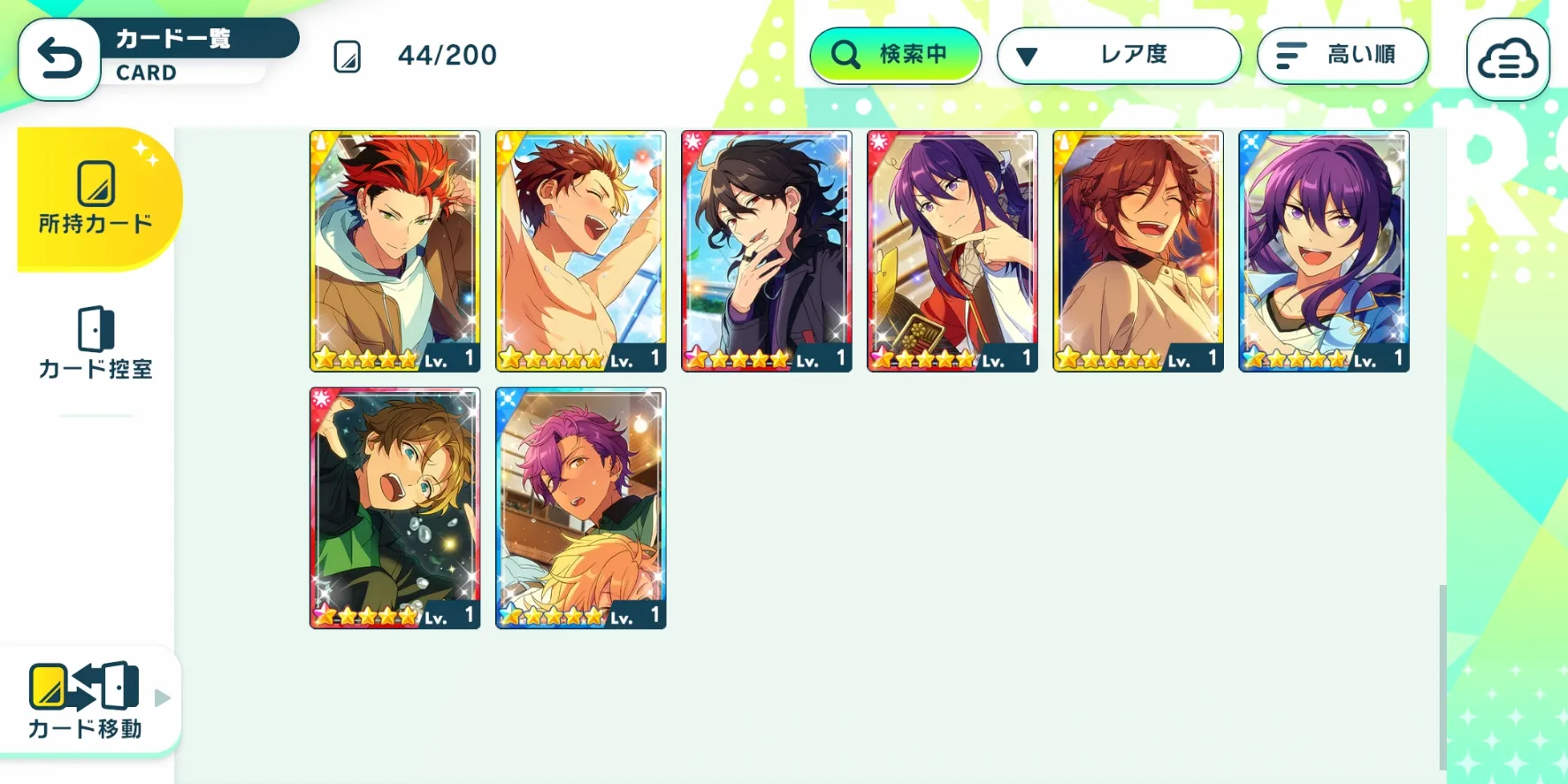Choose the laughing brown-haired character card

[1138, 251]
